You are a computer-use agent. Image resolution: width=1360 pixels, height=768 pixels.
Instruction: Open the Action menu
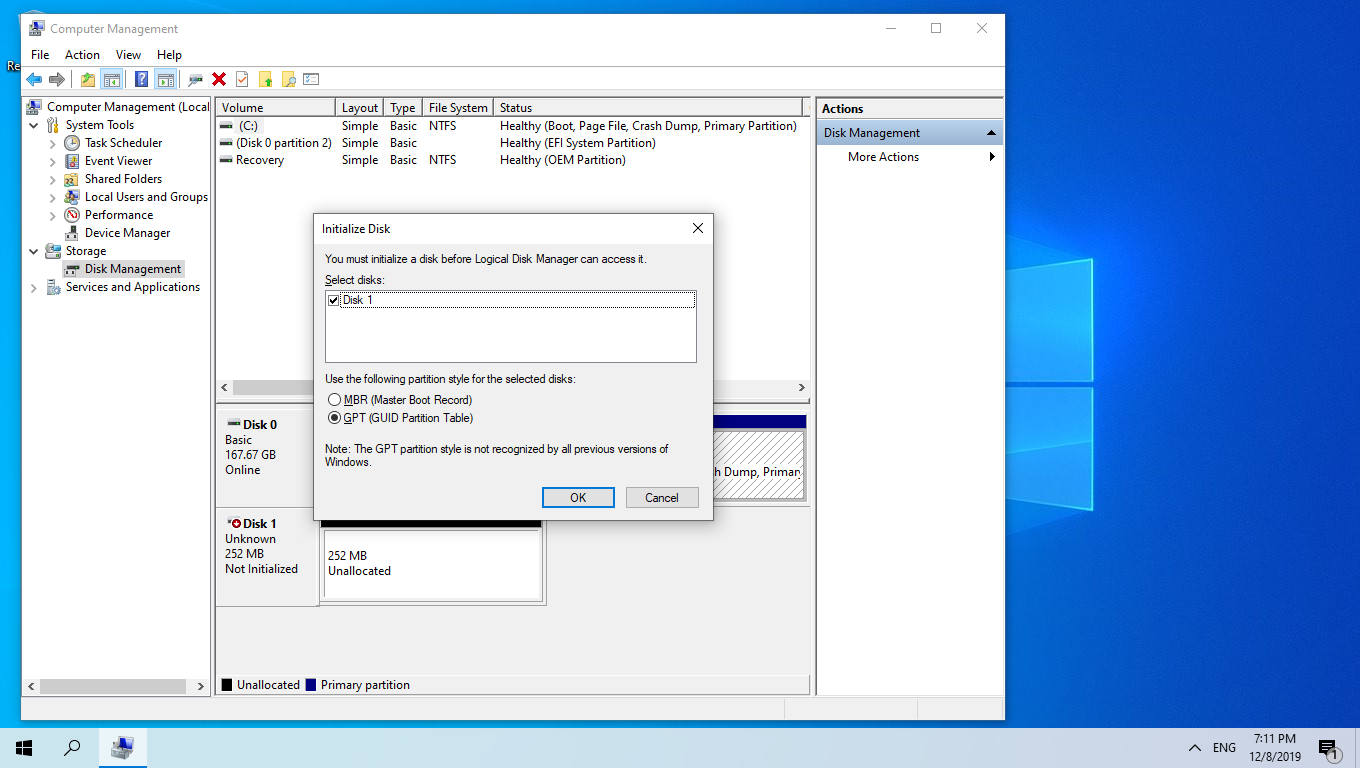[x=82, y=55]
